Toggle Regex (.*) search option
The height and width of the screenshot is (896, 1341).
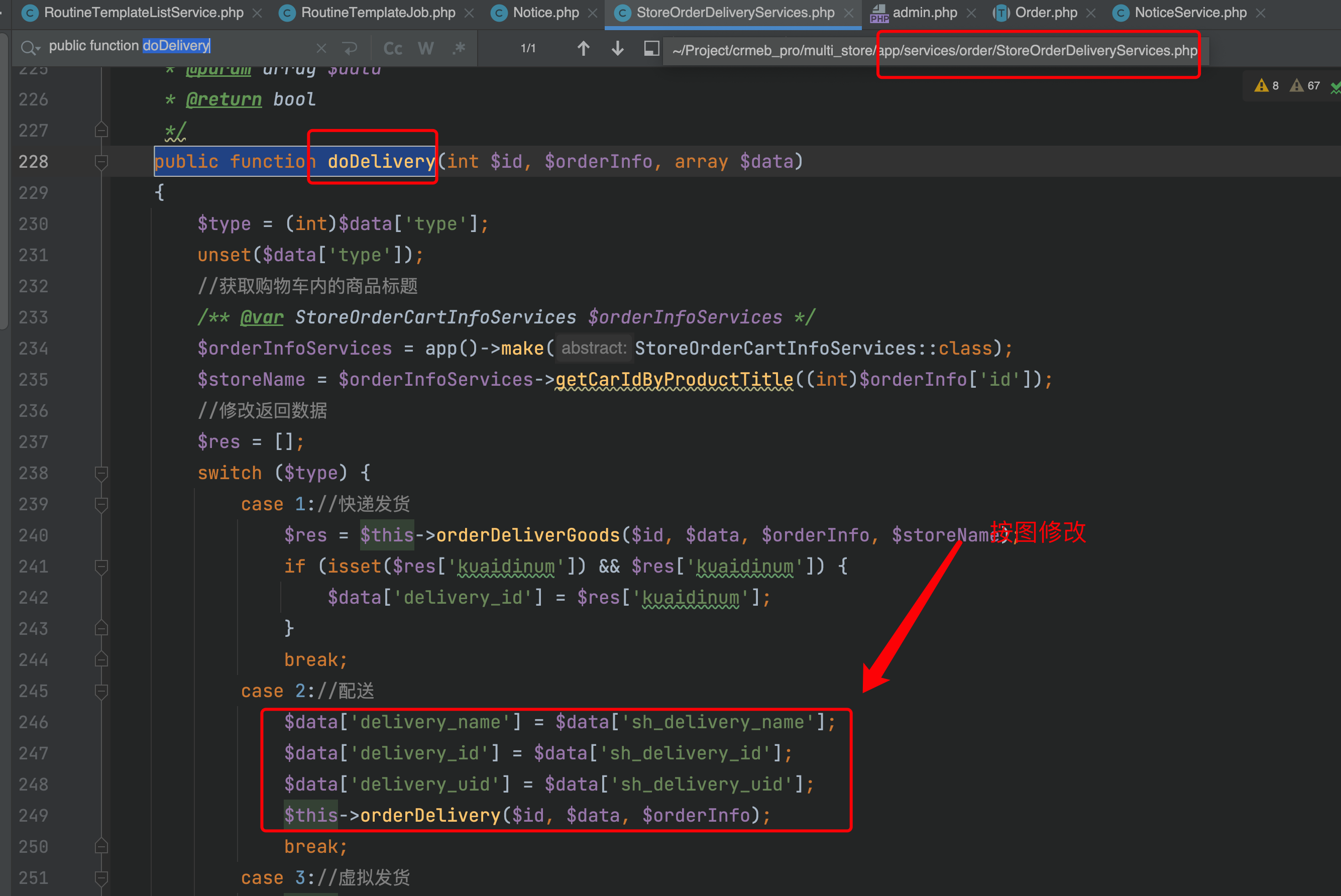[459, 49]
